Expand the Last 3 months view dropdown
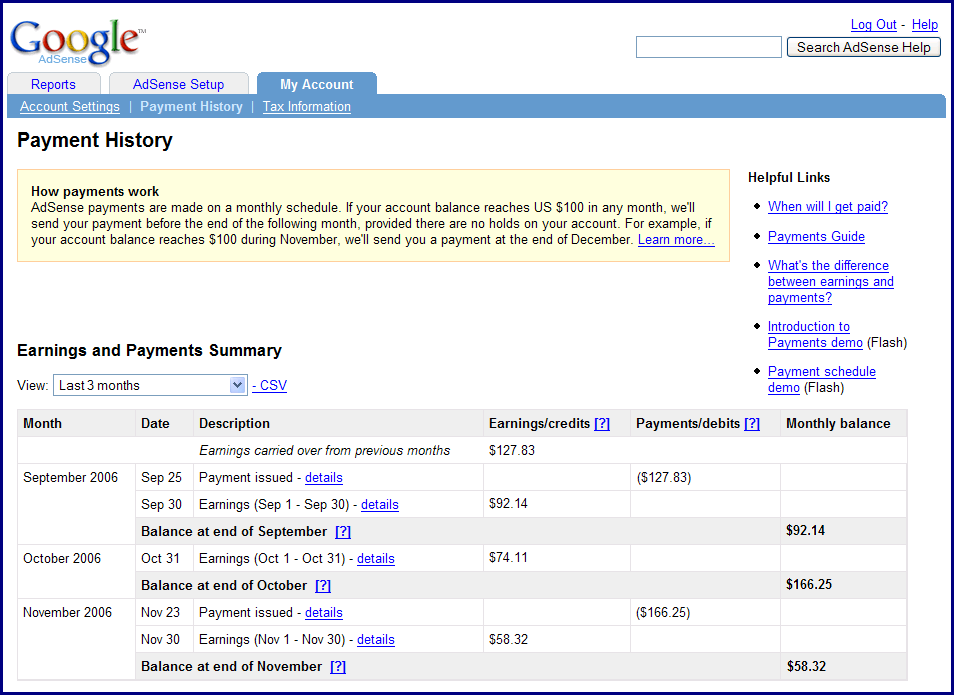Image resolution: width=954 pixels, height=695 pixels. (237, 385)
